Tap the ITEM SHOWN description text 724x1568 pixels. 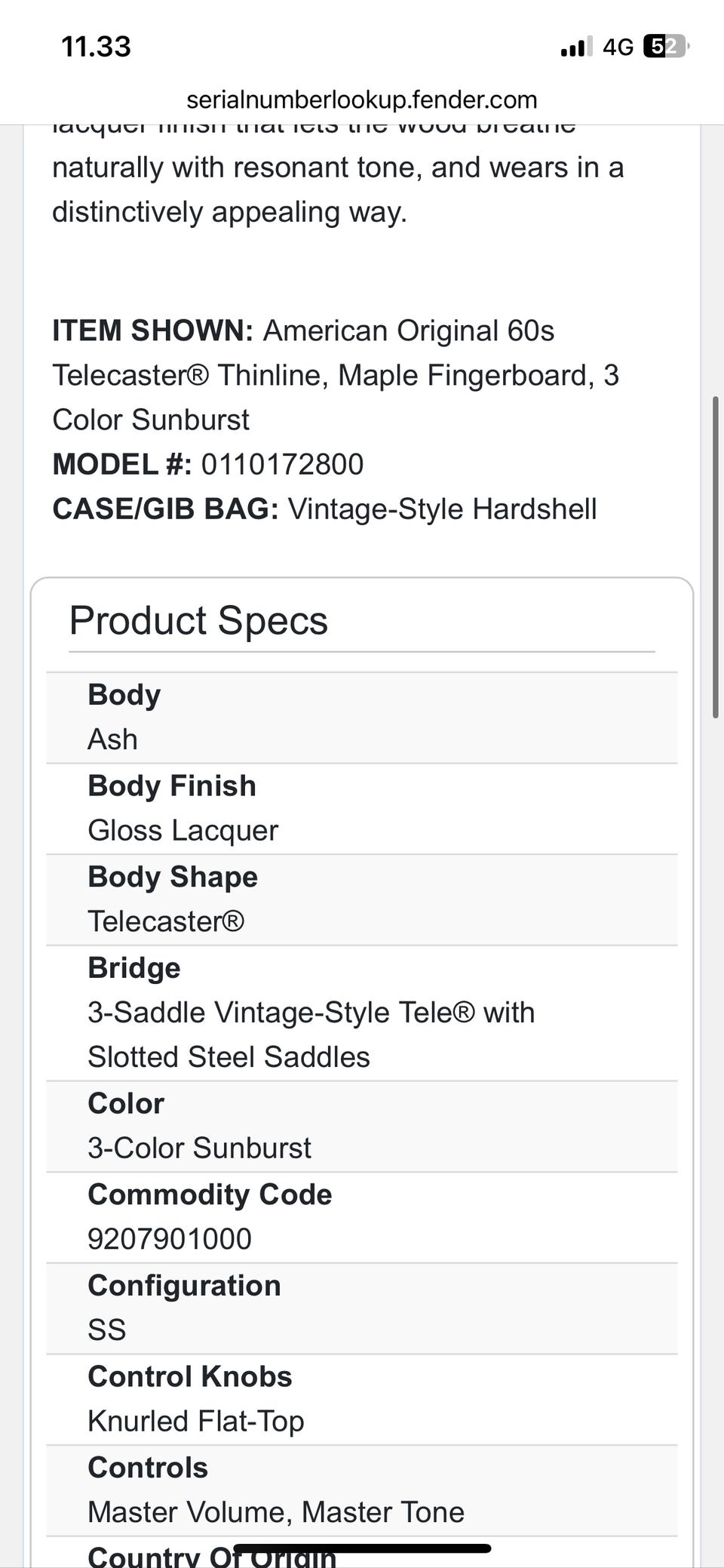(336, 375)
